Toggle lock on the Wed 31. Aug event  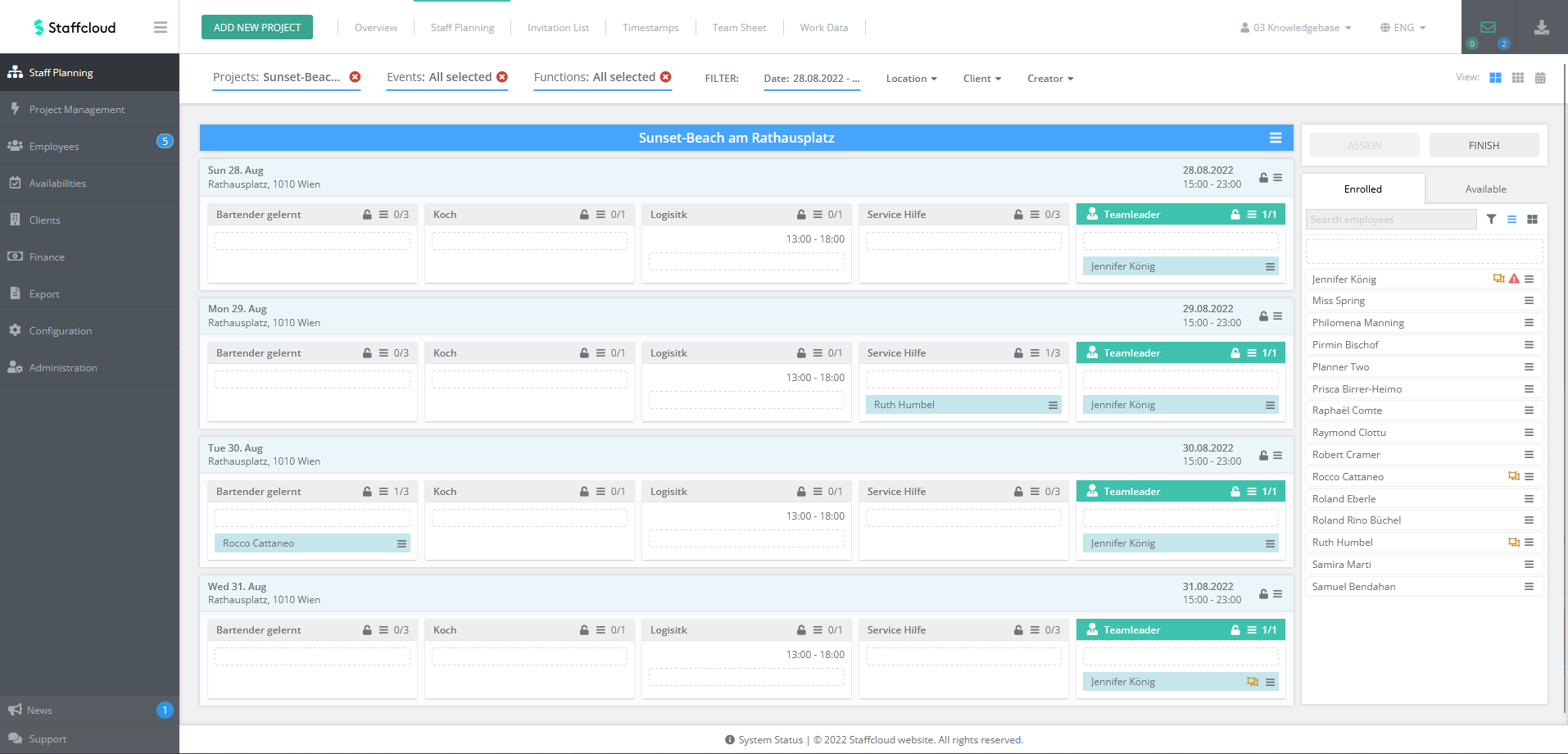pos(1263,593)
